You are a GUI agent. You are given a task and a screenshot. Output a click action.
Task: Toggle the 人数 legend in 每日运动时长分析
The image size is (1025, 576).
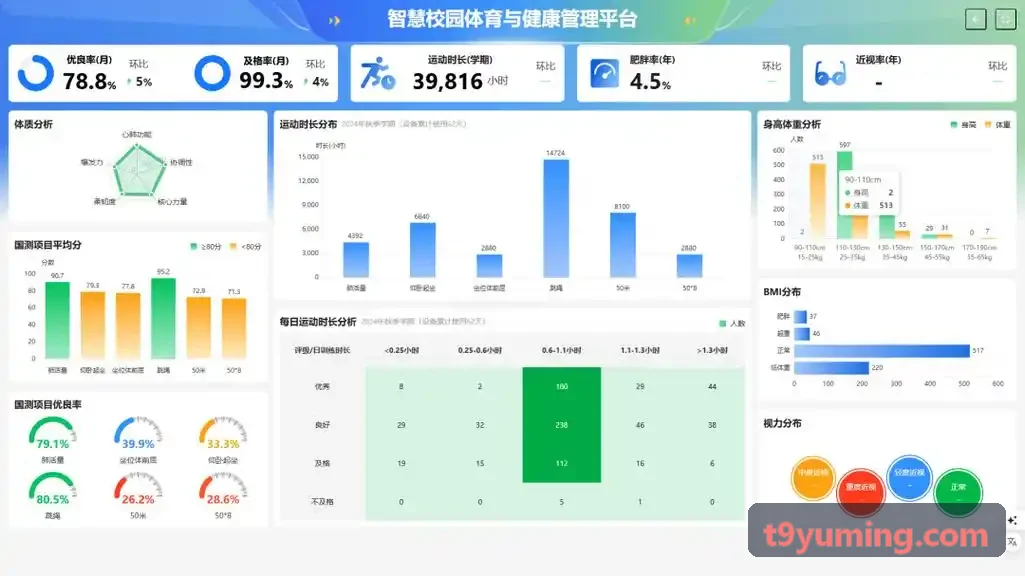point(731,323)
